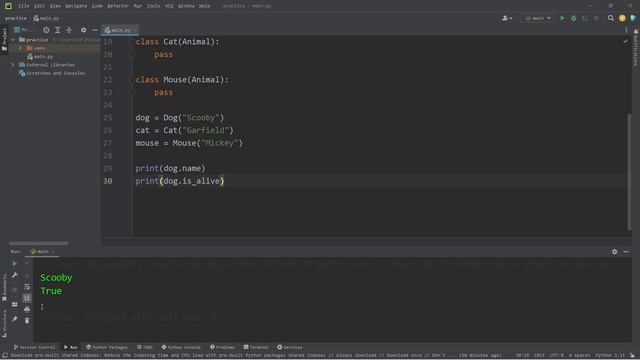Expand External Libraries node

point(13,65)
